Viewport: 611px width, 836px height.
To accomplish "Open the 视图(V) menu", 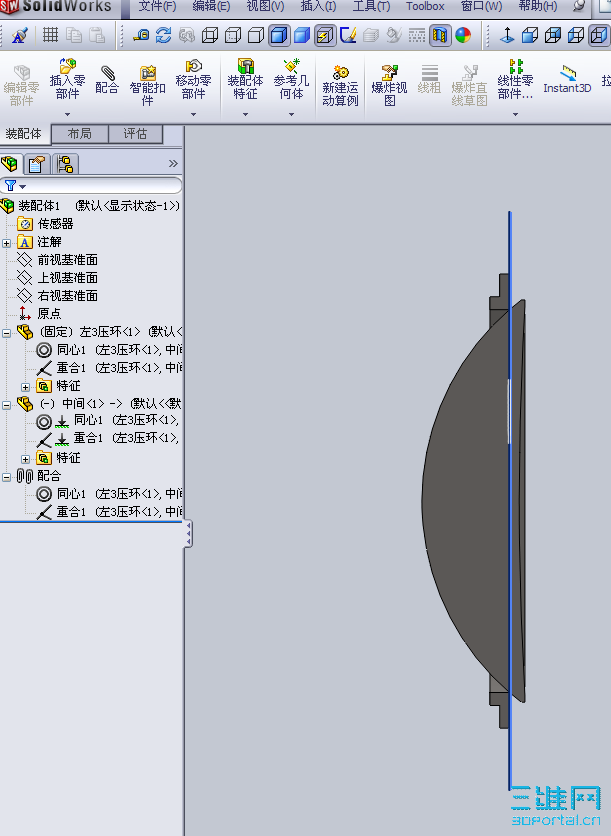I will [265, 6].
